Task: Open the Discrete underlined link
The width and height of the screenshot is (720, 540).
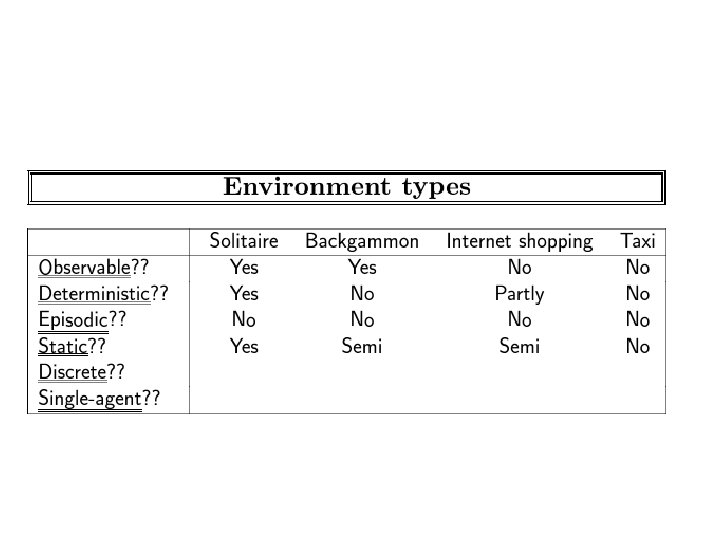Action: click(72, 373)
